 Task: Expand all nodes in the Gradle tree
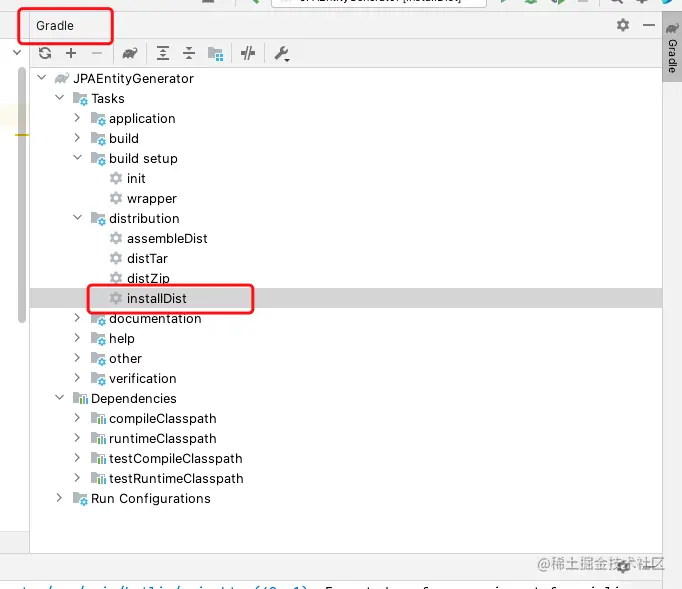pos(163,54)
